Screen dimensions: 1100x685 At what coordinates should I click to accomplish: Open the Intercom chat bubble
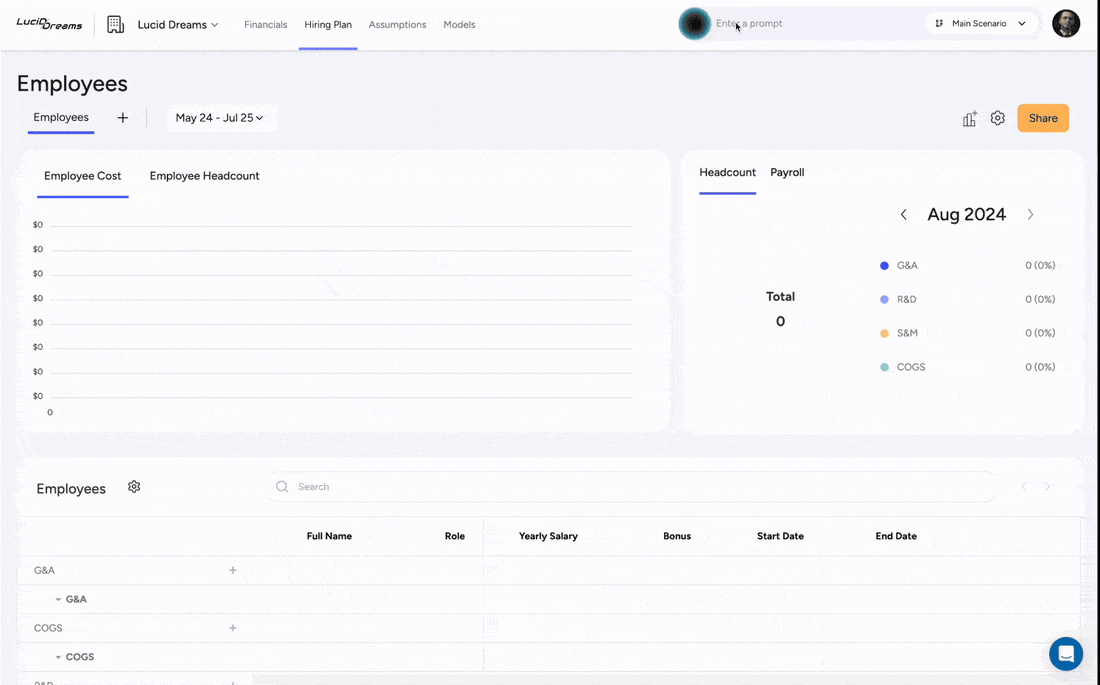1065,653
